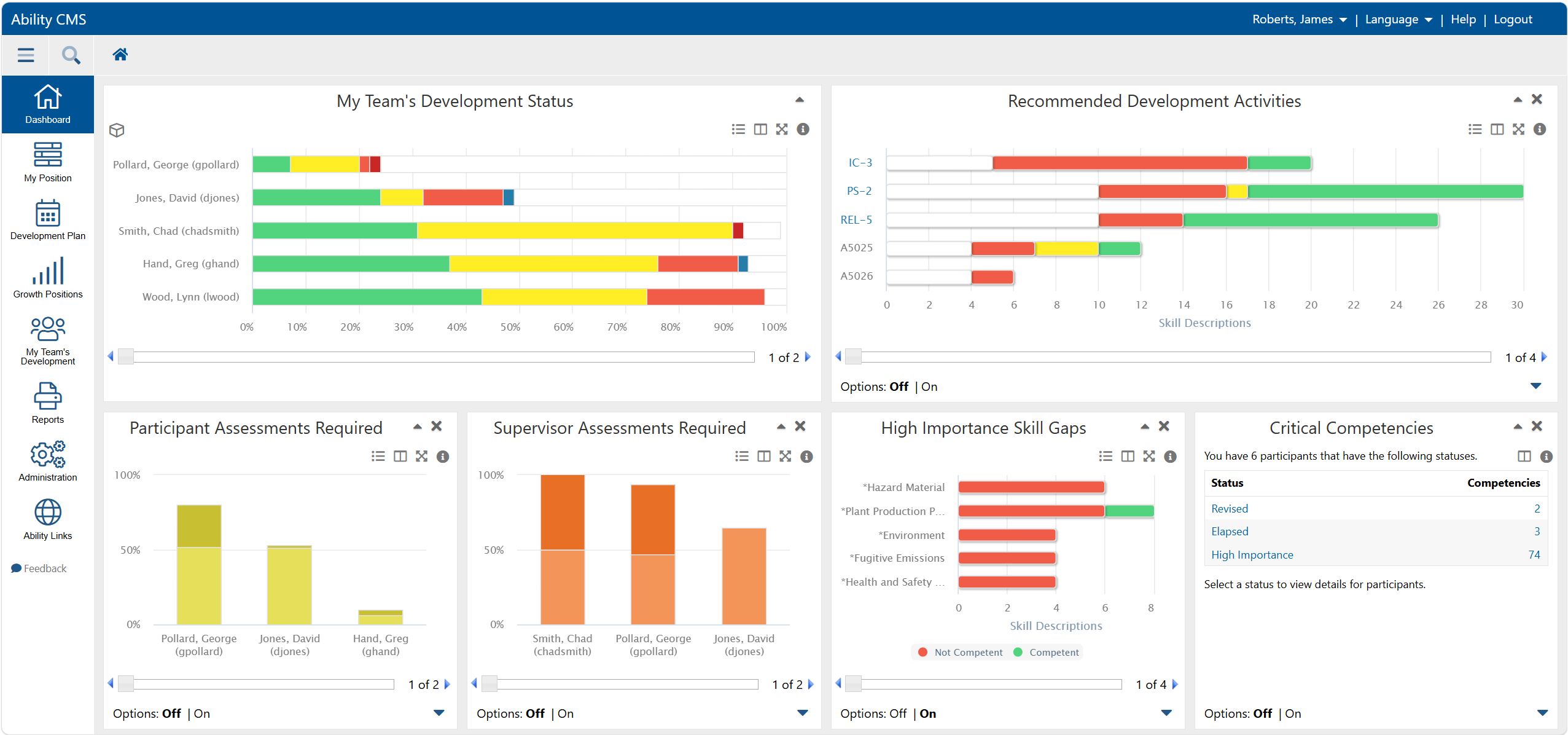Open the hamburger menu icon
Viewport: 1568px width, 735px height.
click(26, 55)
